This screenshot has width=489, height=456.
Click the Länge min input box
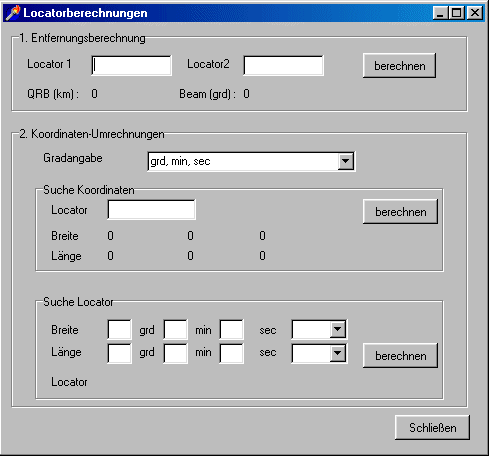[176, 353]
